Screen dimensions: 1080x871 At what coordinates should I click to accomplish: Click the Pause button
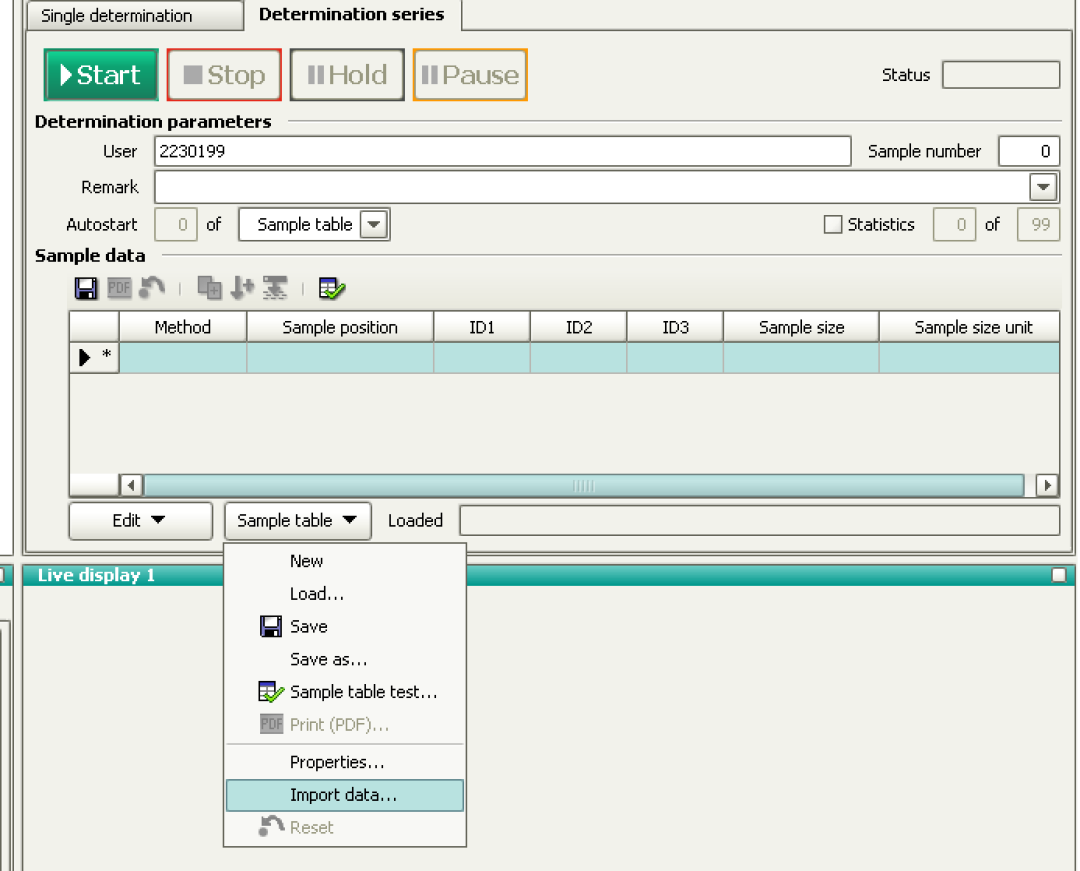coord(470,75)
